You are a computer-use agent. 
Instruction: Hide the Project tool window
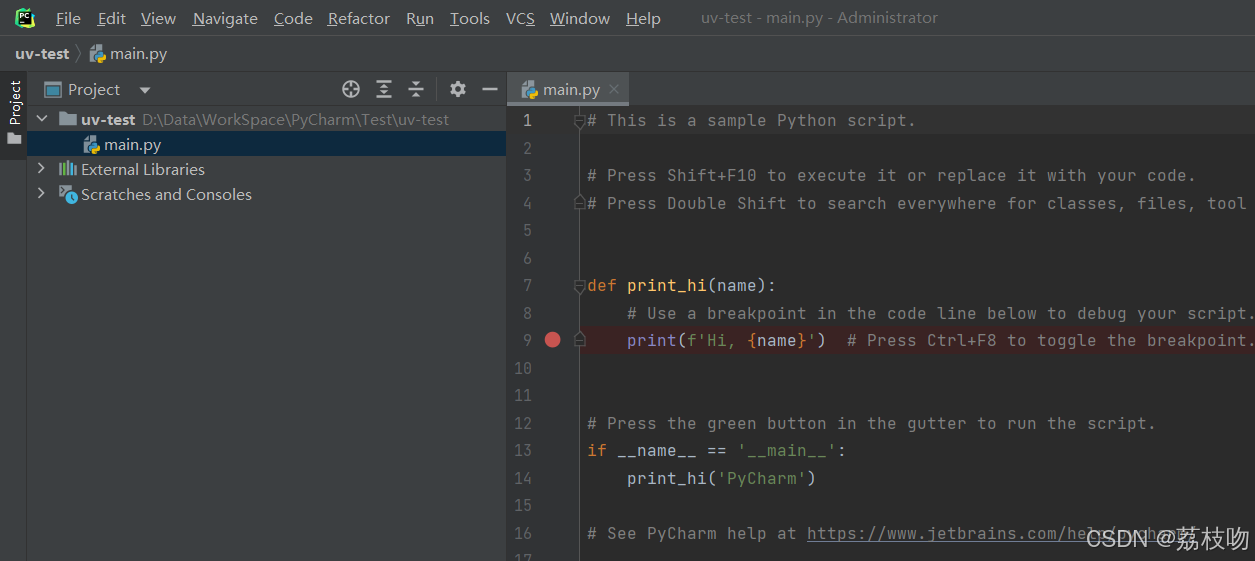coord(490,89)
